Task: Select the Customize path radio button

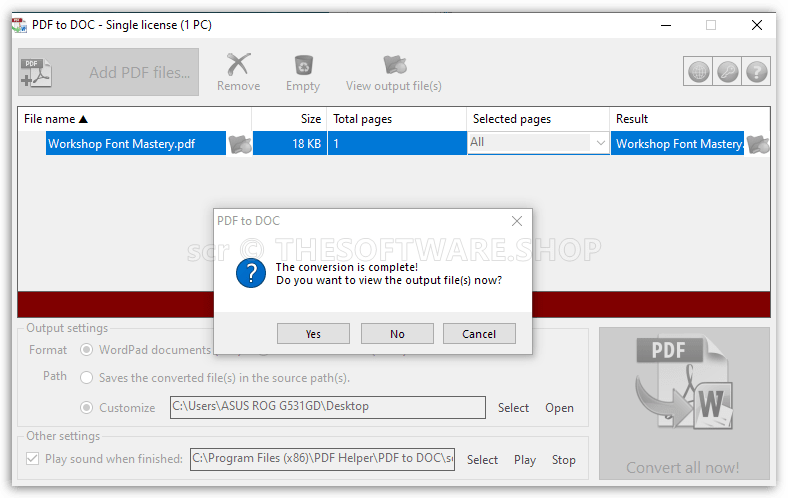Action: tap(86, 408)
